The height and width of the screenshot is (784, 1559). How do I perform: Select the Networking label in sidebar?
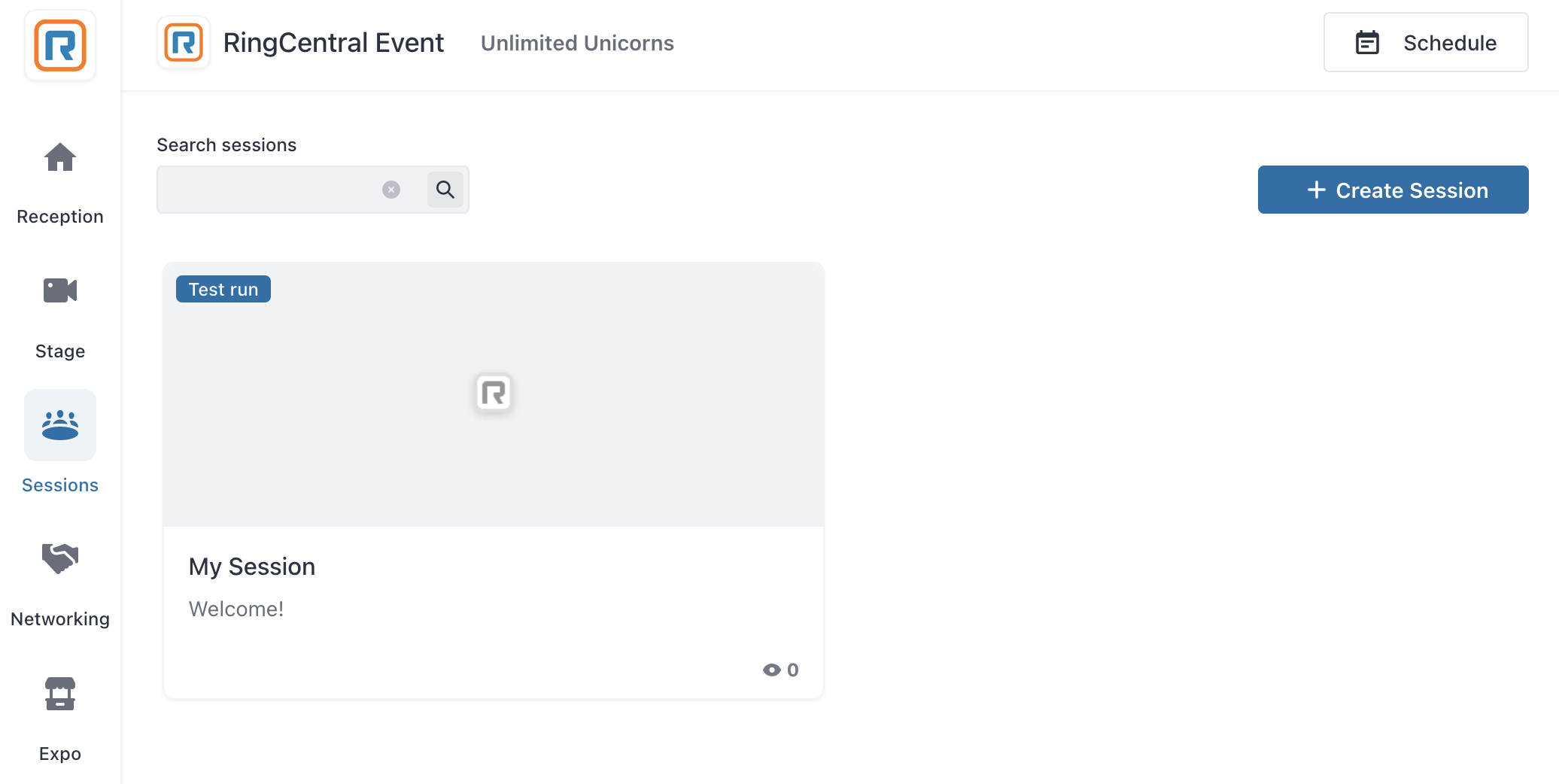(x=60, y=619)
